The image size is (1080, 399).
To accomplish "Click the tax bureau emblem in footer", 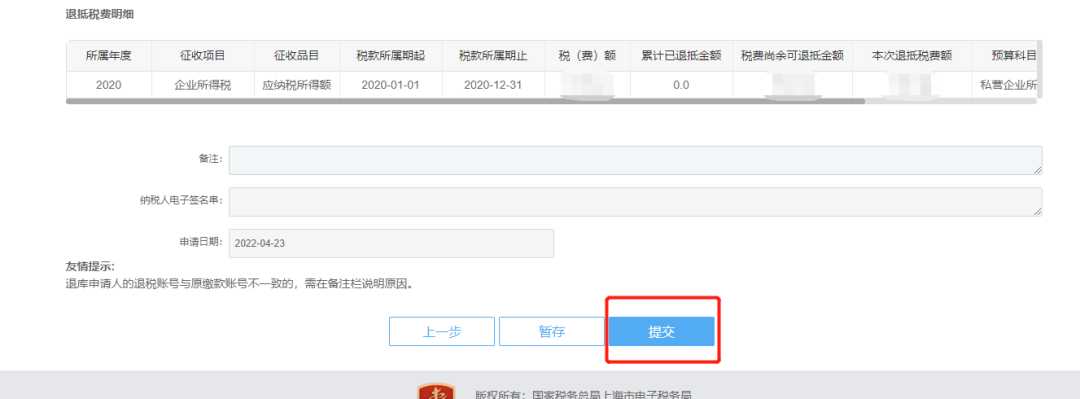I will tap(437, 392).
